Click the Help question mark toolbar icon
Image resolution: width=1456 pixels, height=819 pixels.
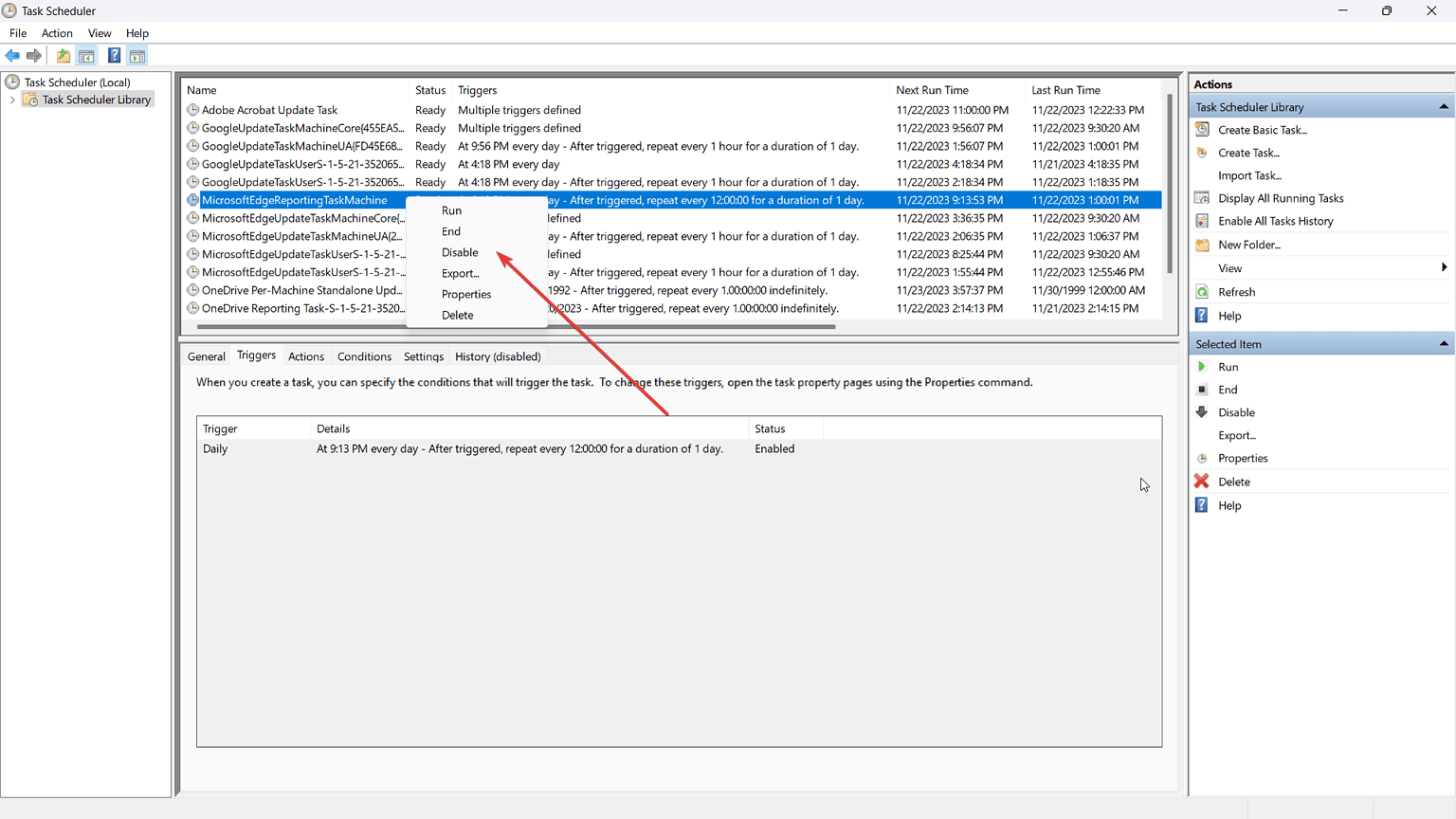[x=114, y=55]
